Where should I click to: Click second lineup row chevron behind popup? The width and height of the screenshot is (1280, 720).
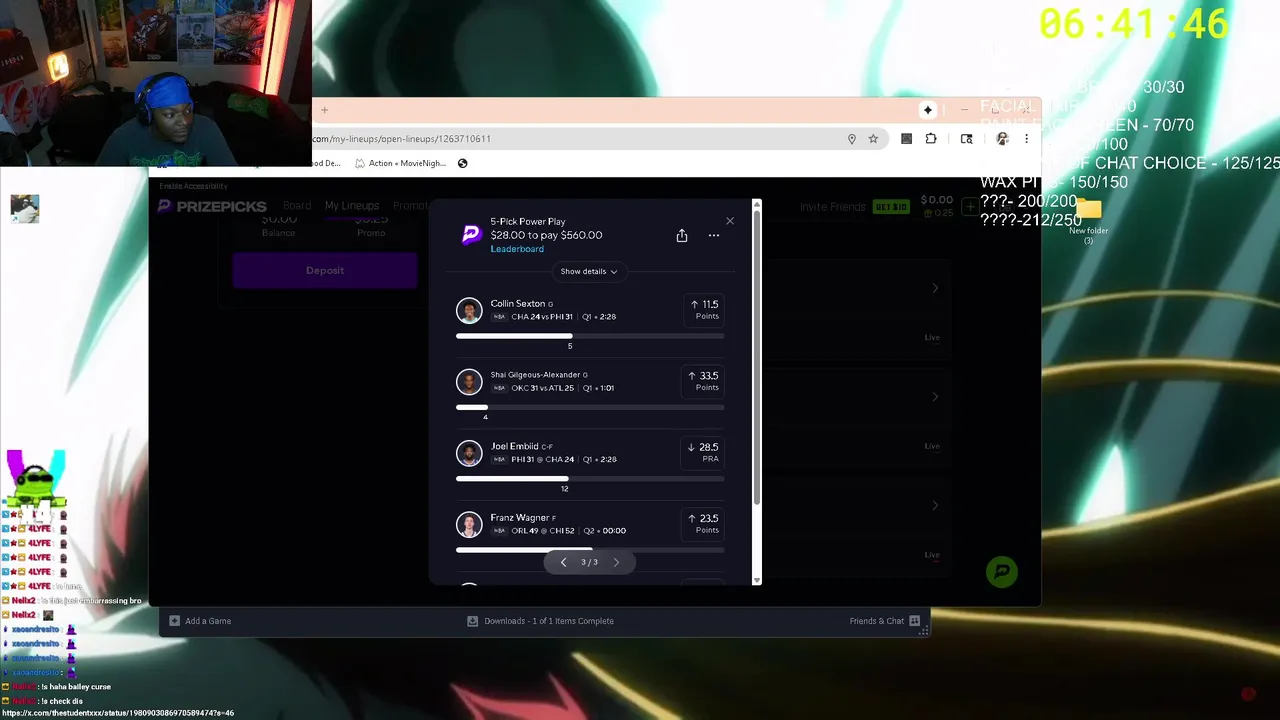[x=935, y=397]
